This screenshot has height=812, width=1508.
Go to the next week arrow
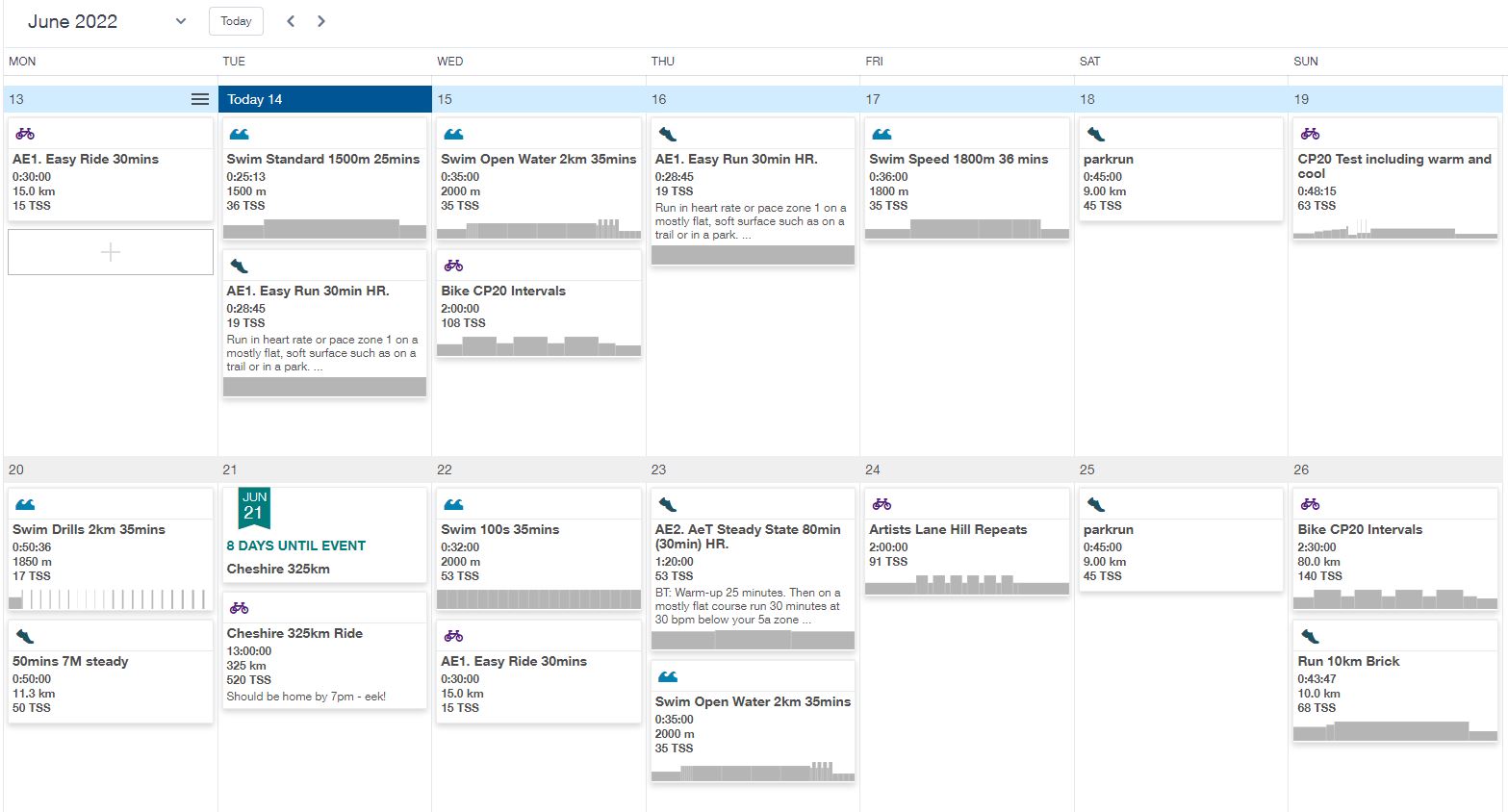click(x=321, y=21)
